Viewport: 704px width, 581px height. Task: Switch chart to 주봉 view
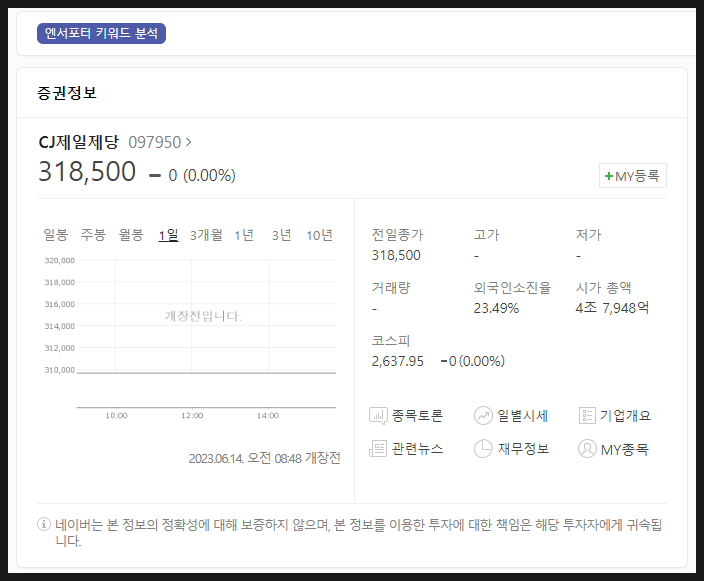coord(93,235)
